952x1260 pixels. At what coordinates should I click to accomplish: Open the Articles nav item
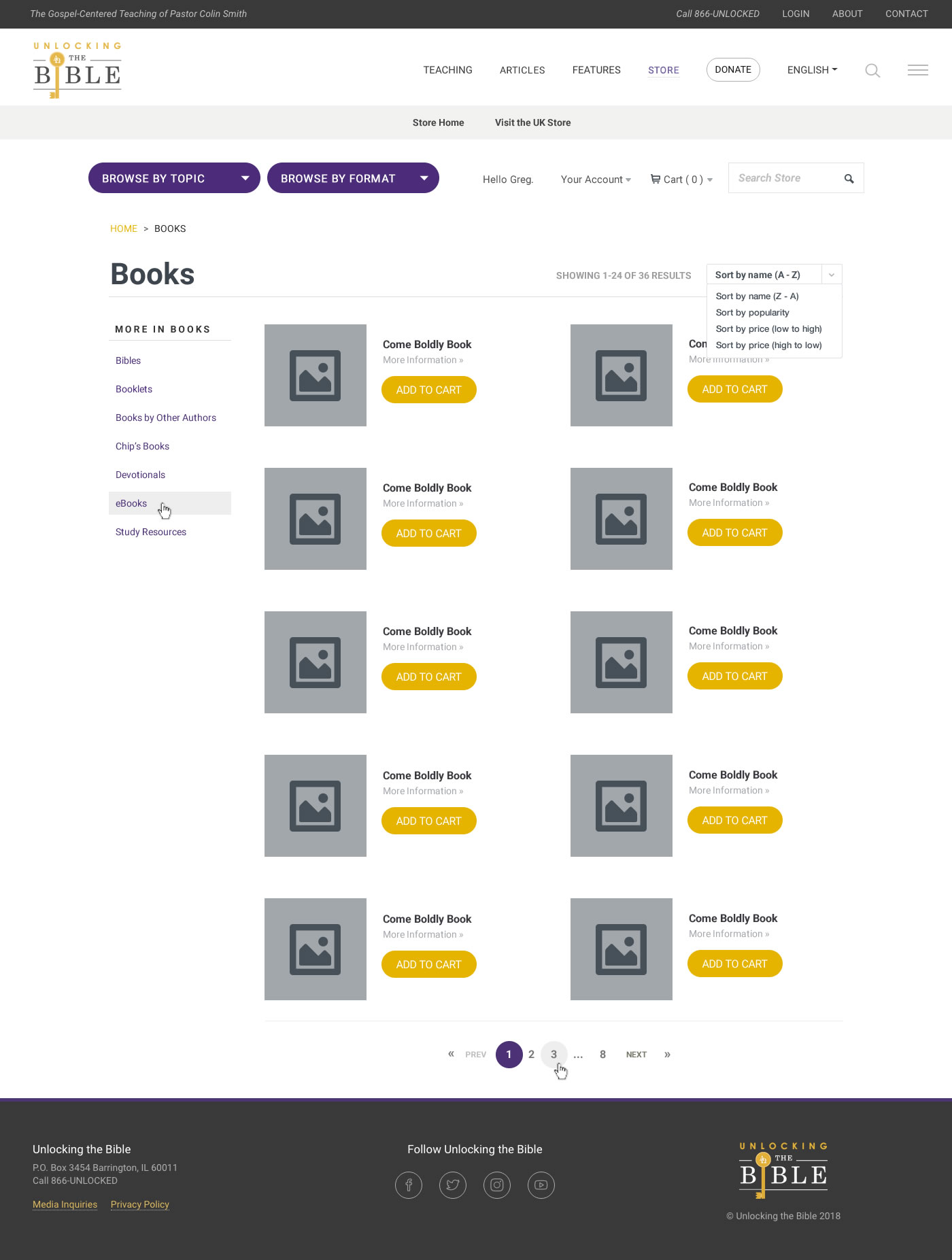(x=522, y=70)
